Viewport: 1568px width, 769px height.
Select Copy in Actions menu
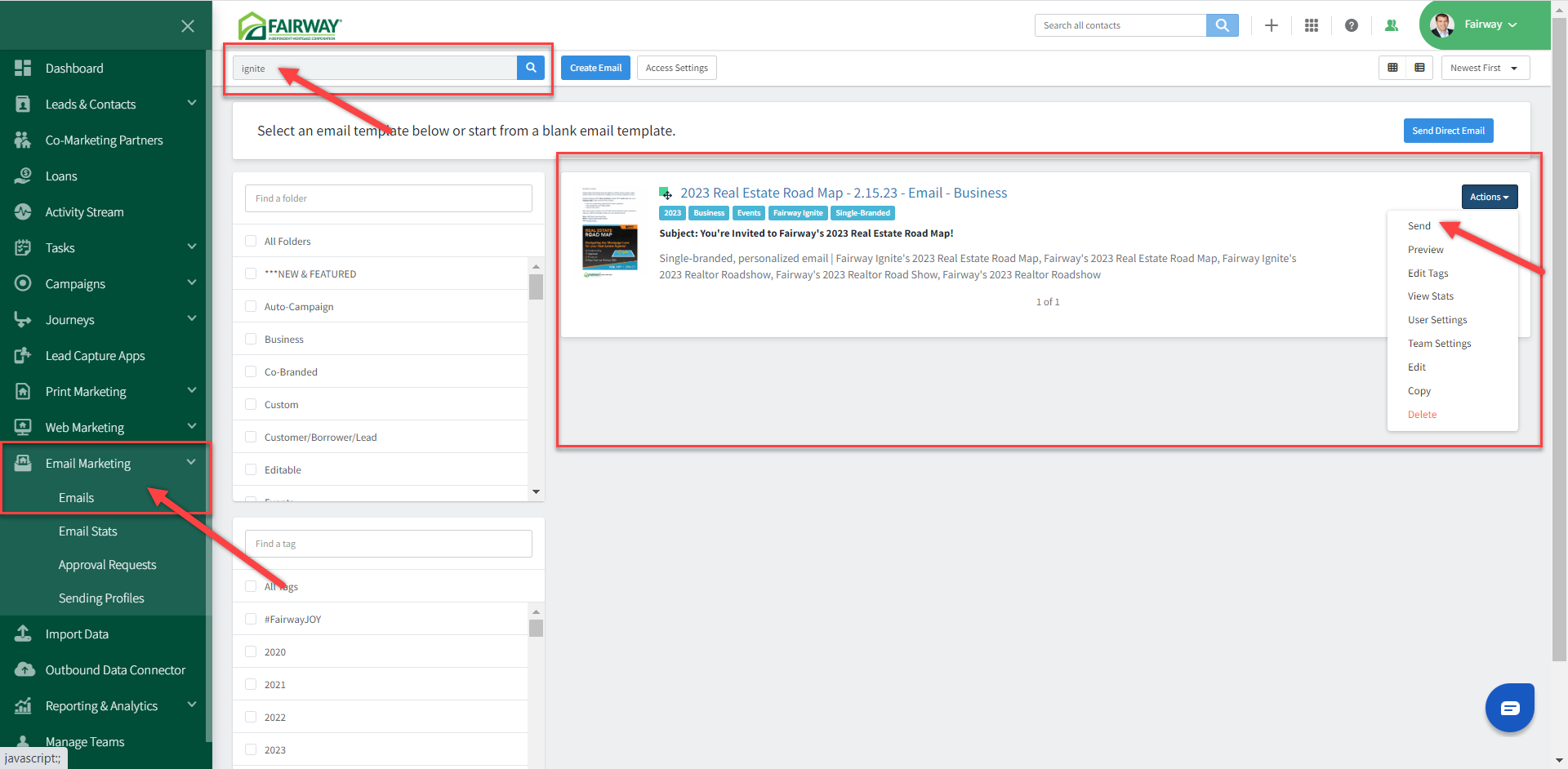point(1419,391)
